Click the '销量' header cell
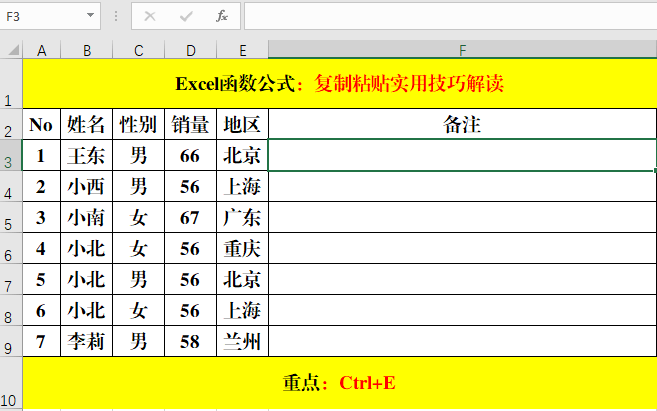 point(191,124)
